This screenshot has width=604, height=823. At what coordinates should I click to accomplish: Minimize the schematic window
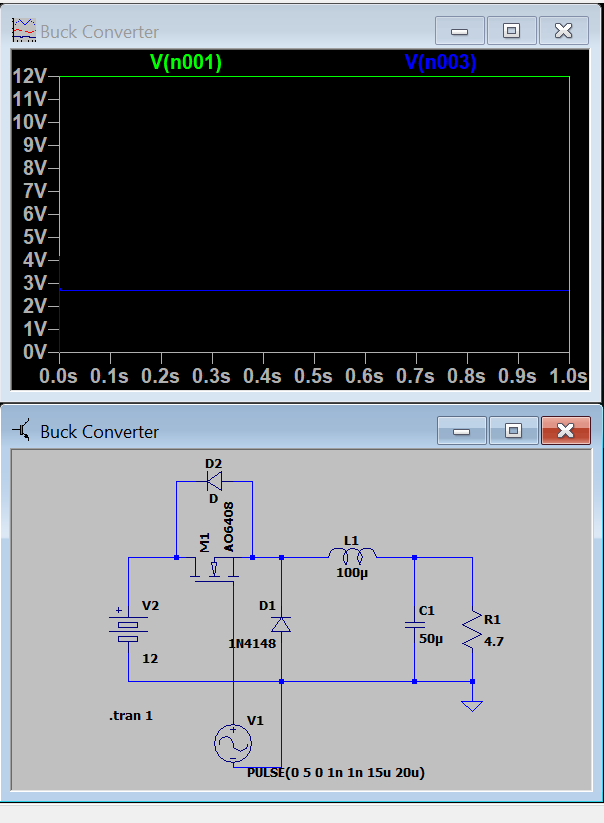pos(461,430)
